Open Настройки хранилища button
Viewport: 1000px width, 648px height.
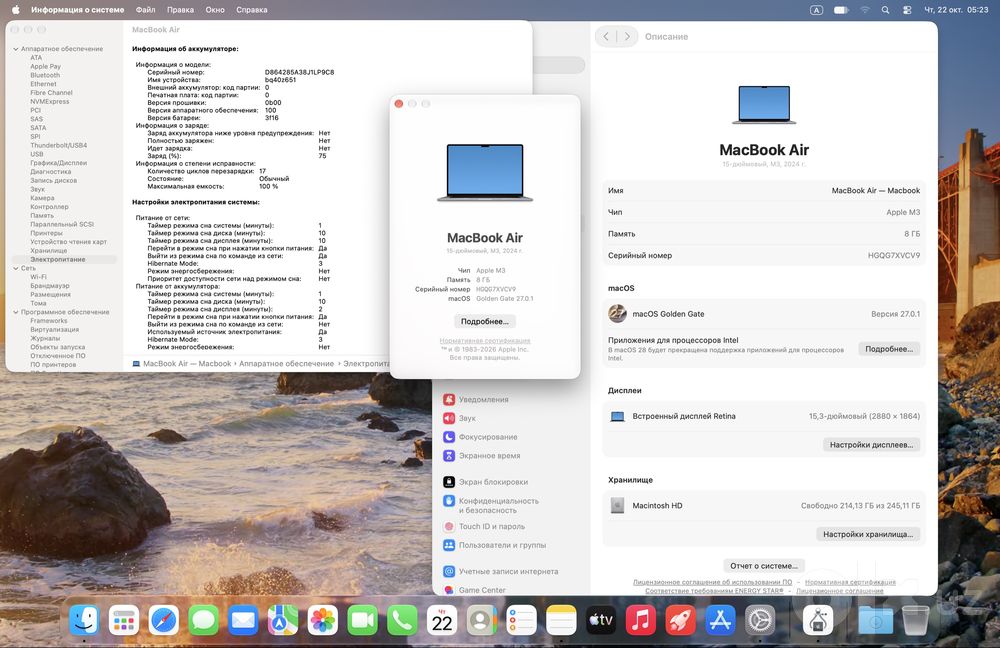click(x=868, y=534)
